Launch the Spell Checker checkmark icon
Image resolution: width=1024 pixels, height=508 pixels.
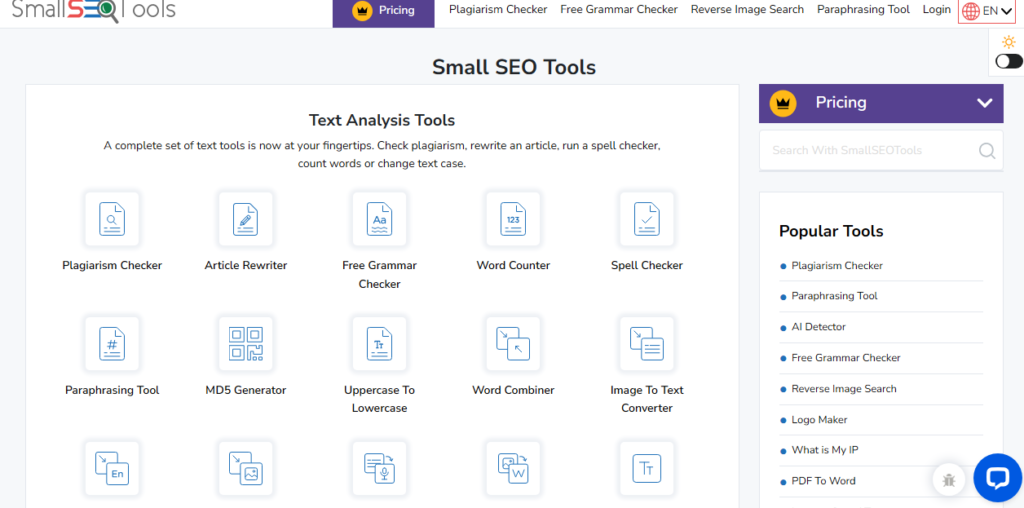click(647, 219)
